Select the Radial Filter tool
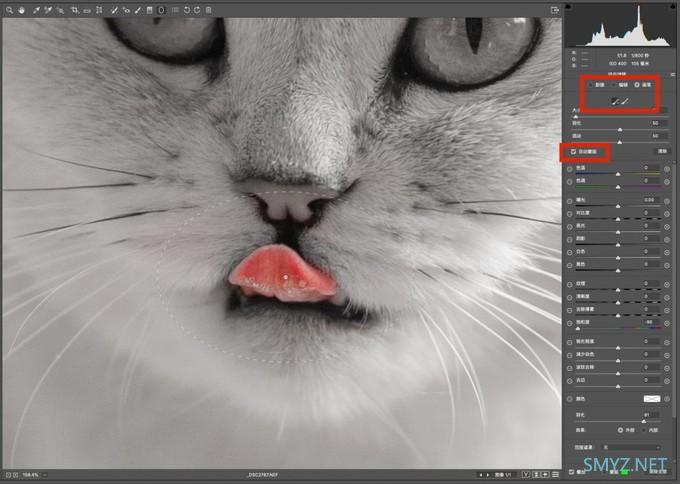This screenshot has height=484, width=680. [161, 10]
